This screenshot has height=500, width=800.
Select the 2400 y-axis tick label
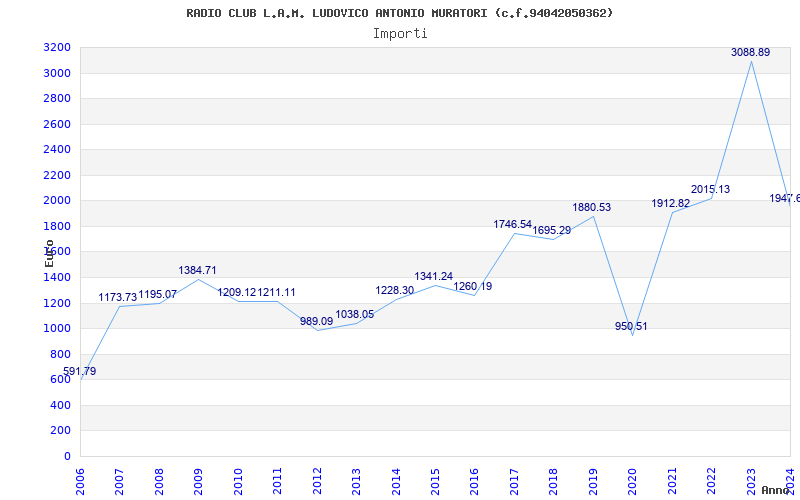coord(57,149)
